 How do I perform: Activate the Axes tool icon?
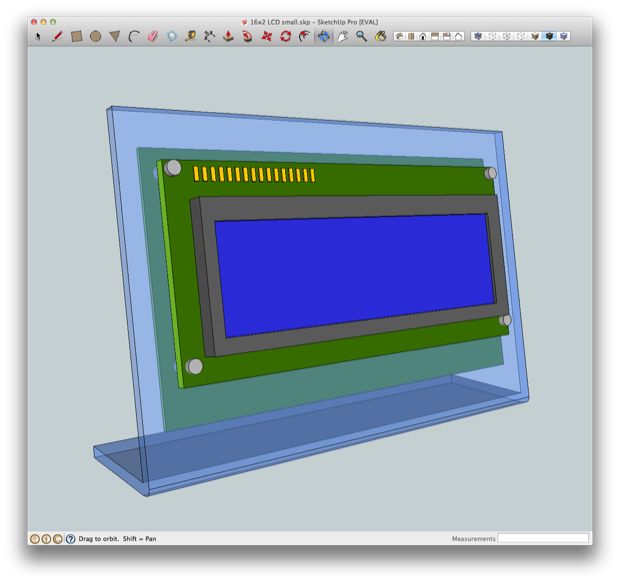tap(209, 36)
